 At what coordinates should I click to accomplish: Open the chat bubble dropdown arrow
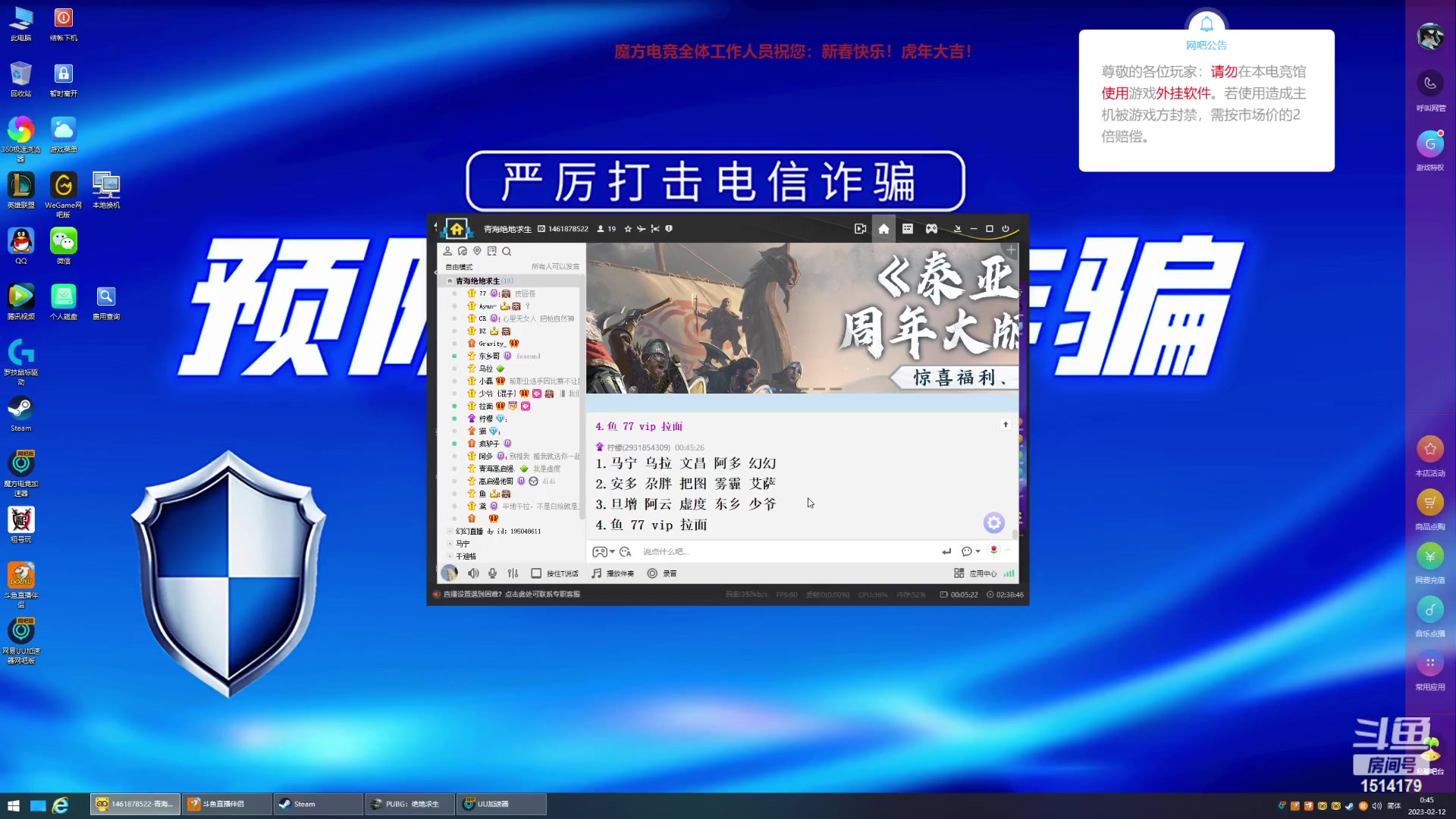tap(977, 552)
